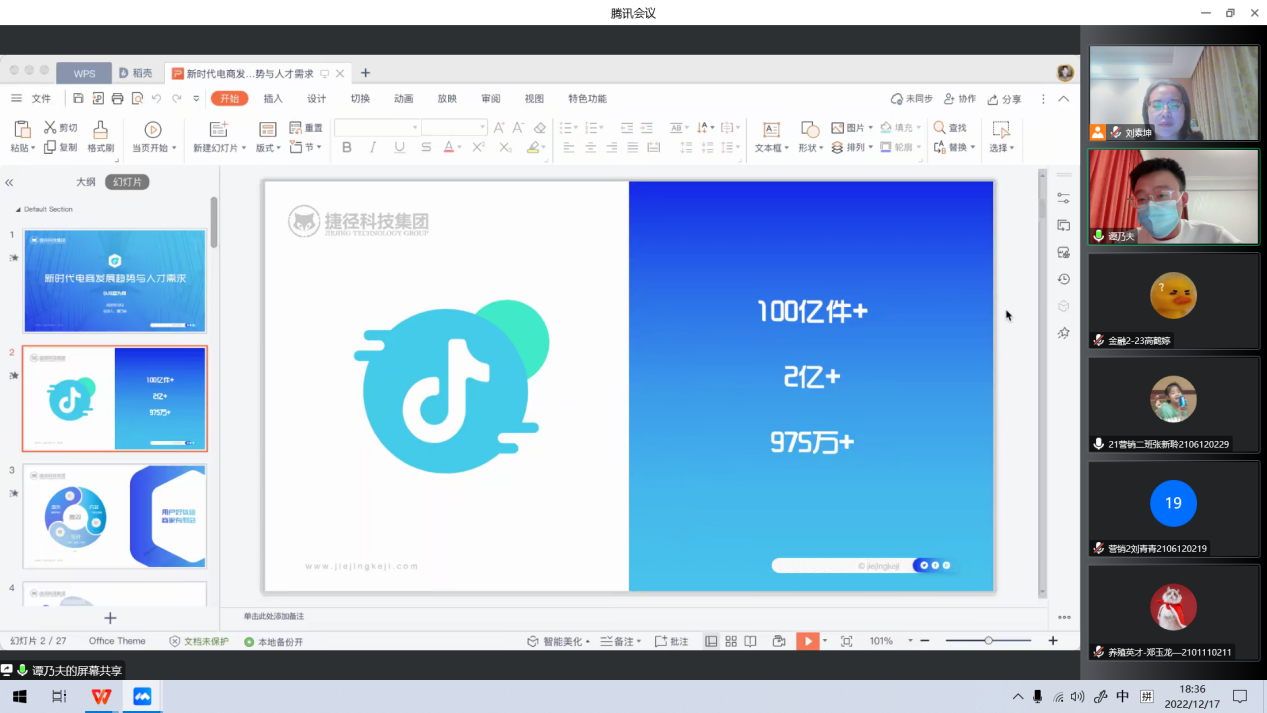Expand the Shapes (形状) dropdown
This screenshot has width=1267, height=713.
809,148
